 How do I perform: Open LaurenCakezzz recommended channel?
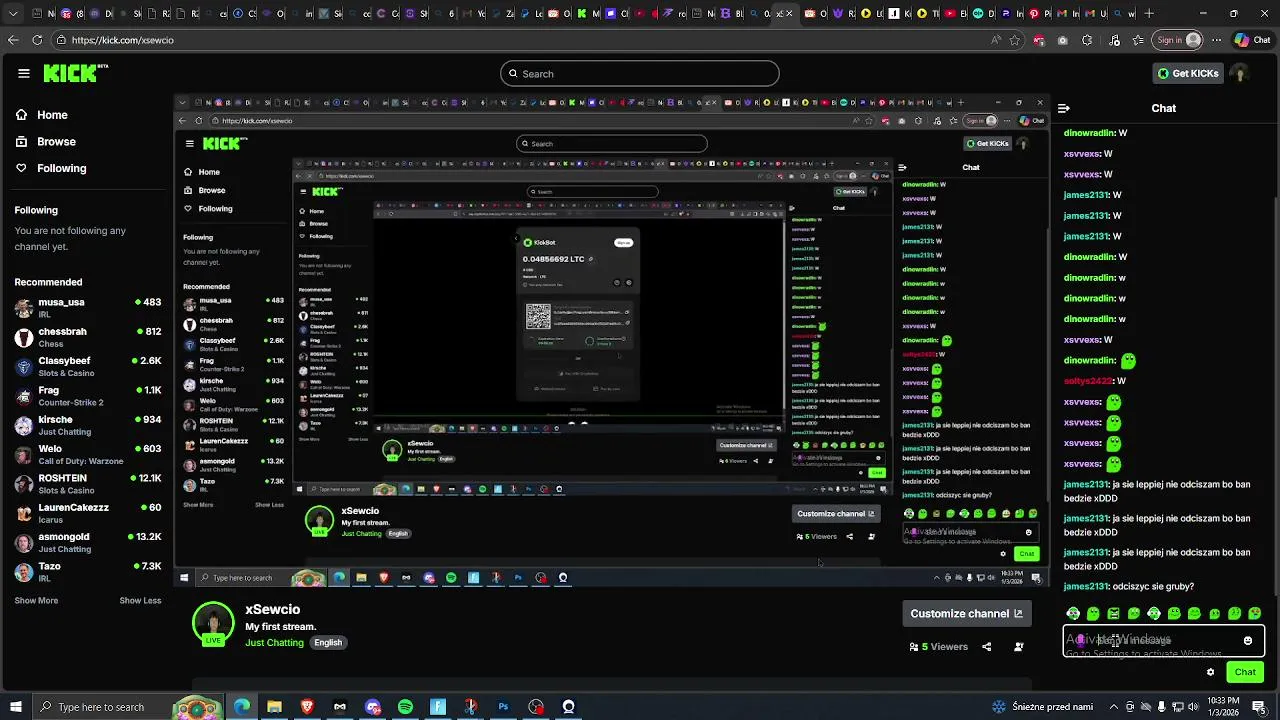(x=88, y=513)
